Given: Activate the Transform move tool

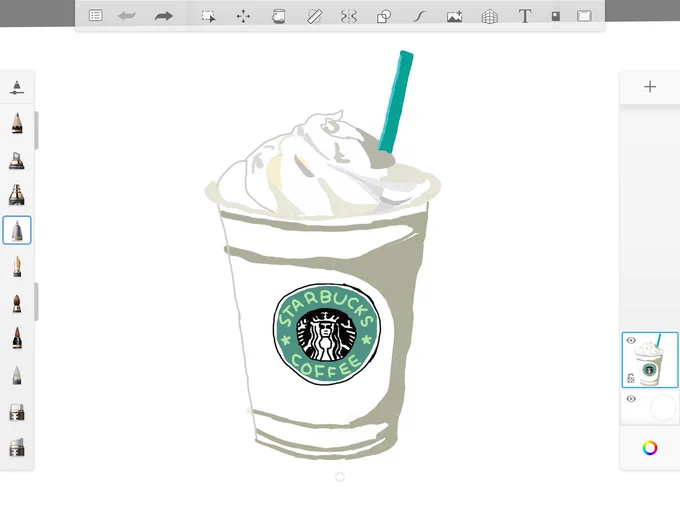Looking at the screenshot, I should pos(243,16).
